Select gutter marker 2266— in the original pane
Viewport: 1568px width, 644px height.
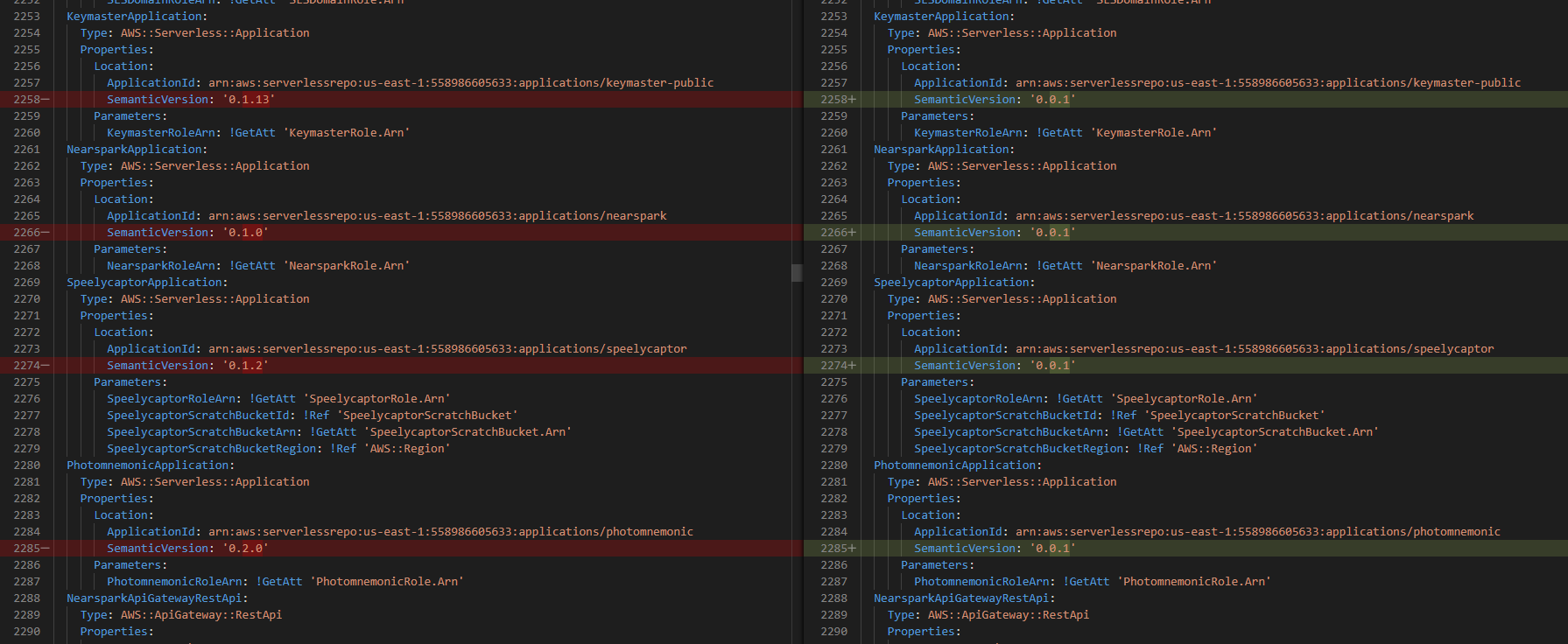pos(32,233)
